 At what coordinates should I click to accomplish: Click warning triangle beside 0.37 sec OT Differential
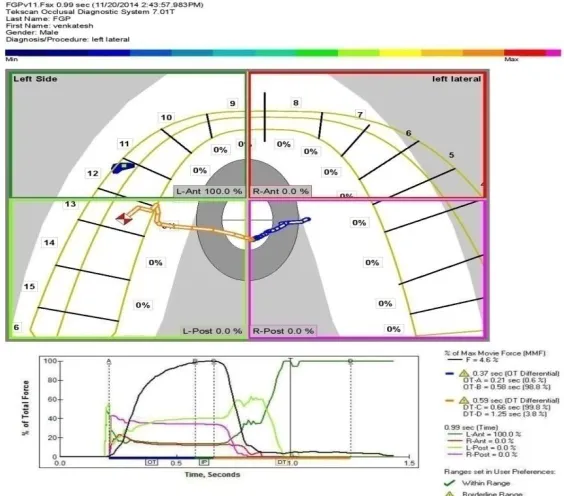[x=464, y=373]
